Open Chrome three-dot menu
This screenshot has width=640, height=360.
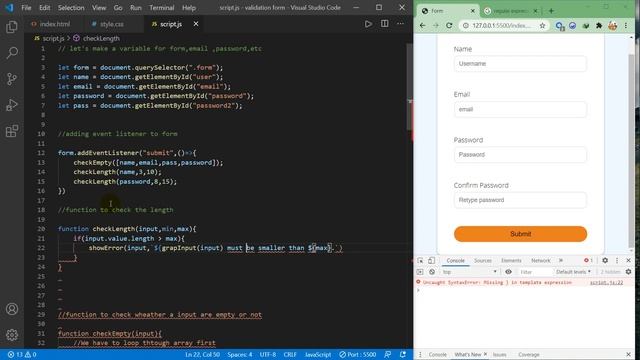tap(625, 25)
